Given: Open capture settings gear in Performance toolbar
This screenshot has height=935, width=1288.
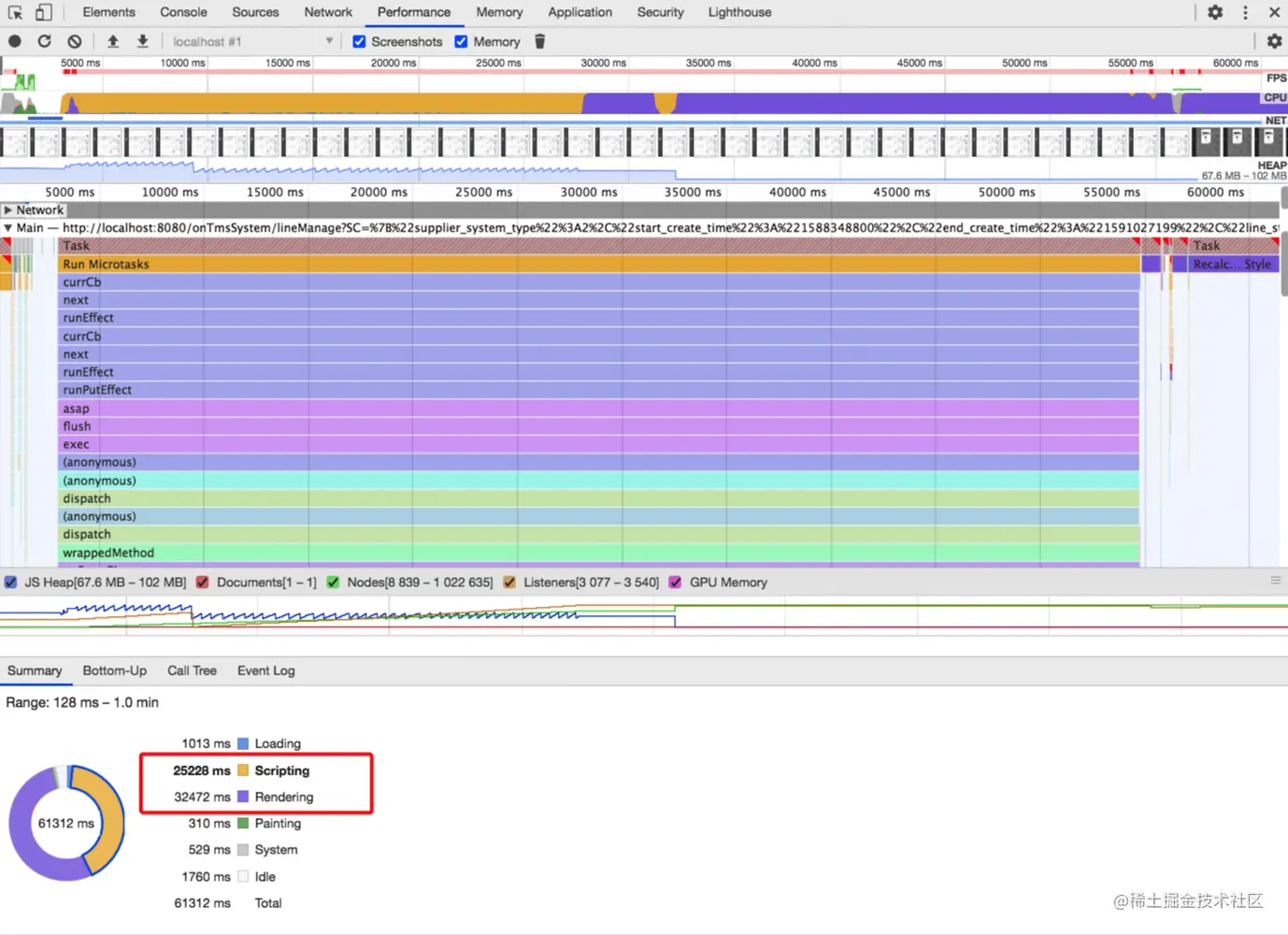Looking at the screenshot, I should [1274, 41].
